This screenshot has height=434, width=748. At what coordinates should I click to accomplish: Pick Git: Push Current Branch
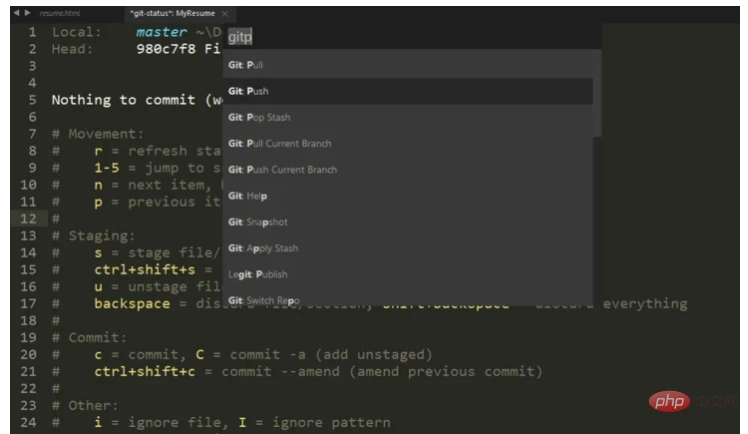408,170
